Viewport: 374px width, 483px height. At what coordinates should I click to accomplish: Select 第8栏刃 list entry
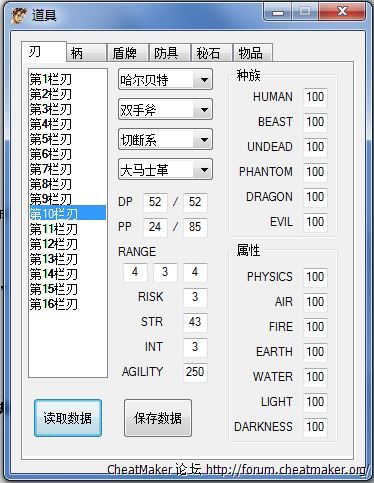[x=68, y=184]
